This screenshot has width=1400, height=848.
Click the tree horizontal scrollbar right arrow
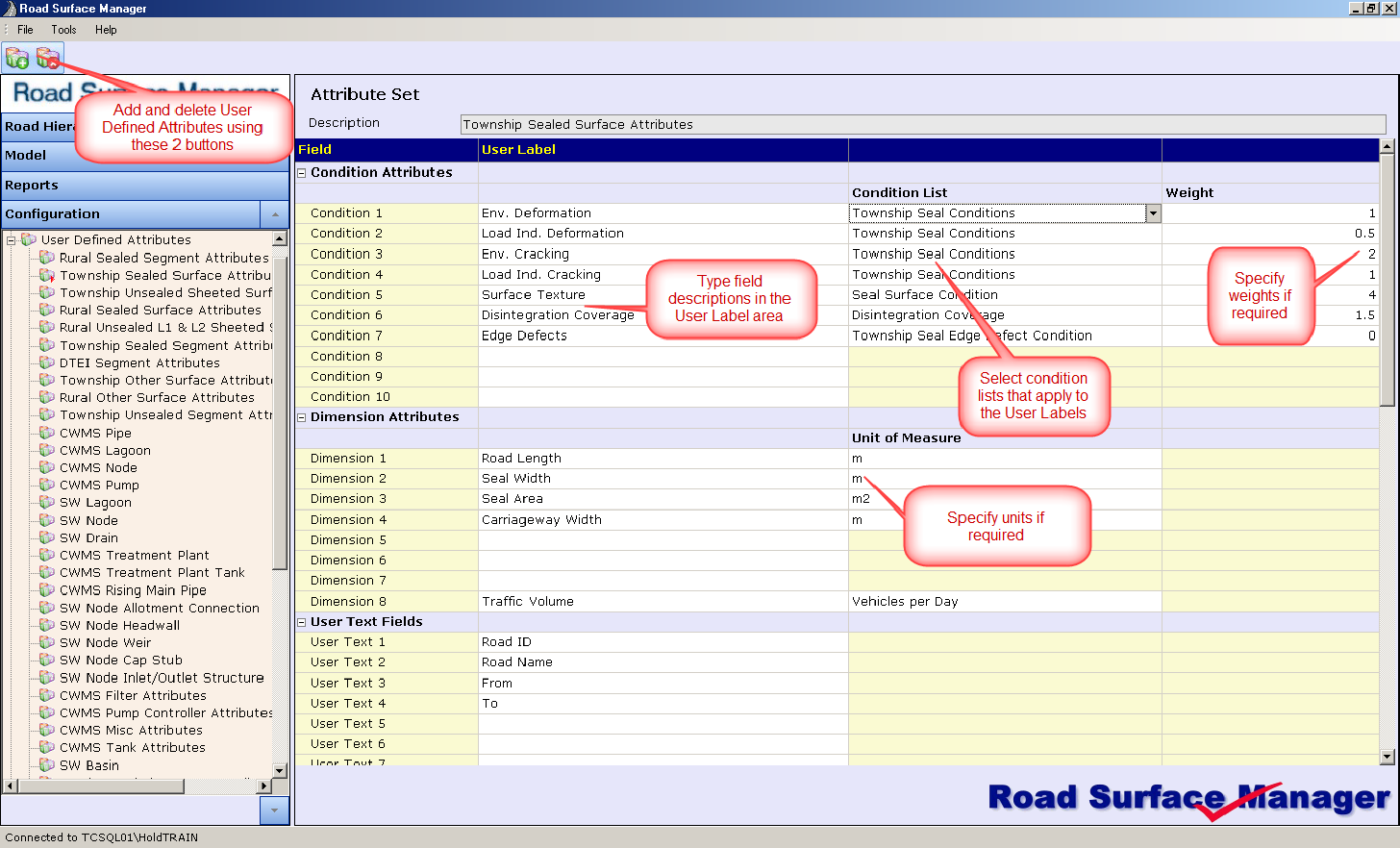click(x=264, y=786)
